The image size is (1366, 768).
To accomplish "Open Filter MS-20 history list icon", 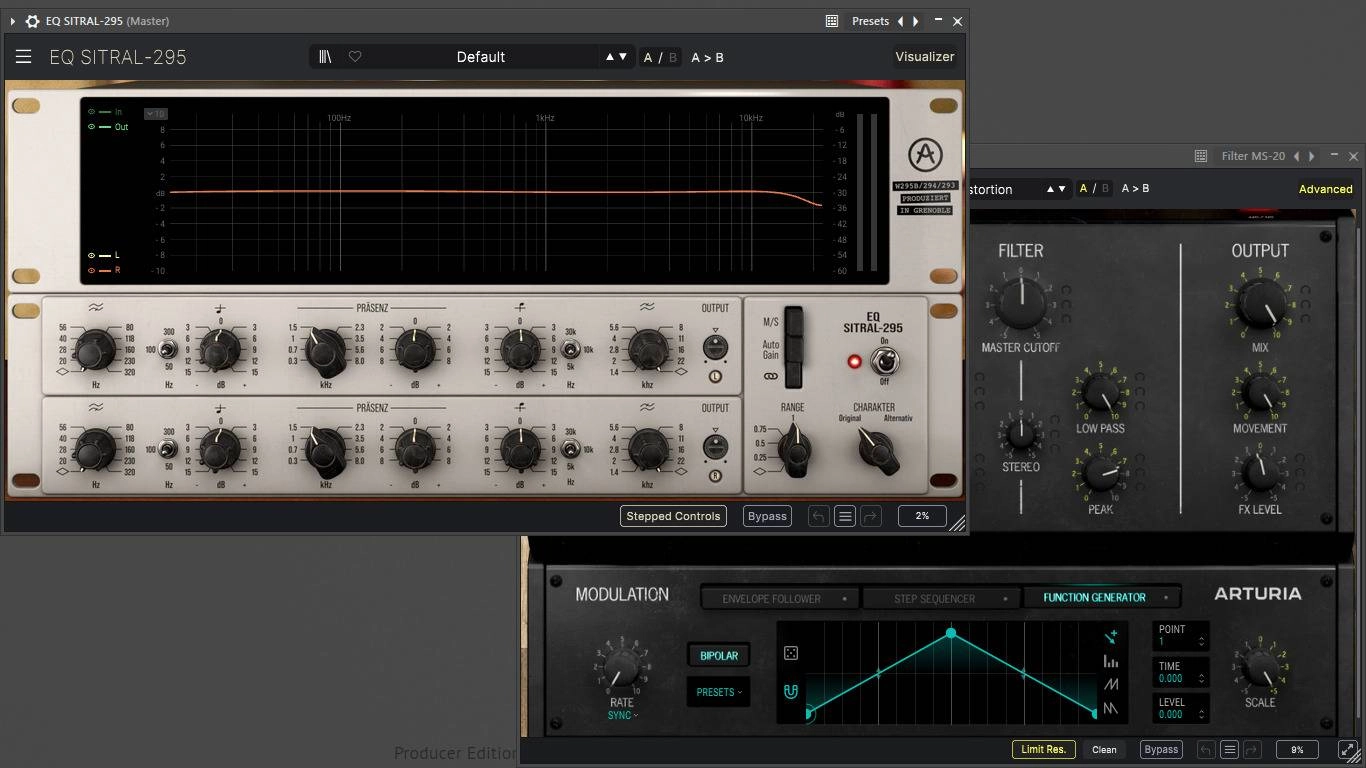I will point(1230,749).
